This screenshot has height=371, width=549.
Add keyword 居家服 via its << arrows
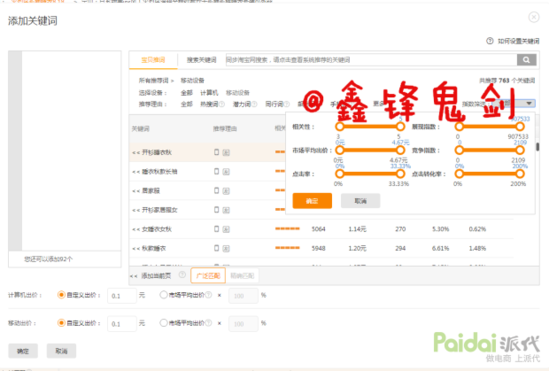(x=136, y=191)
